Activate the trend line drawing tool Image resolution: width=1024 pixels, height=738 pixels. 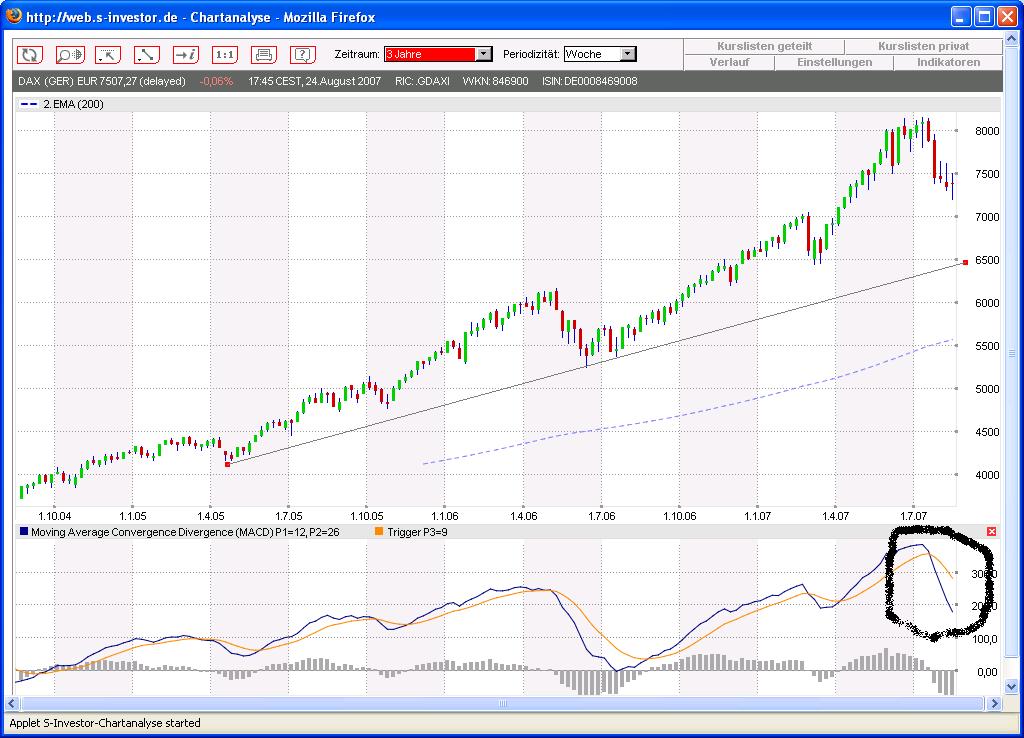click(147, 55)
